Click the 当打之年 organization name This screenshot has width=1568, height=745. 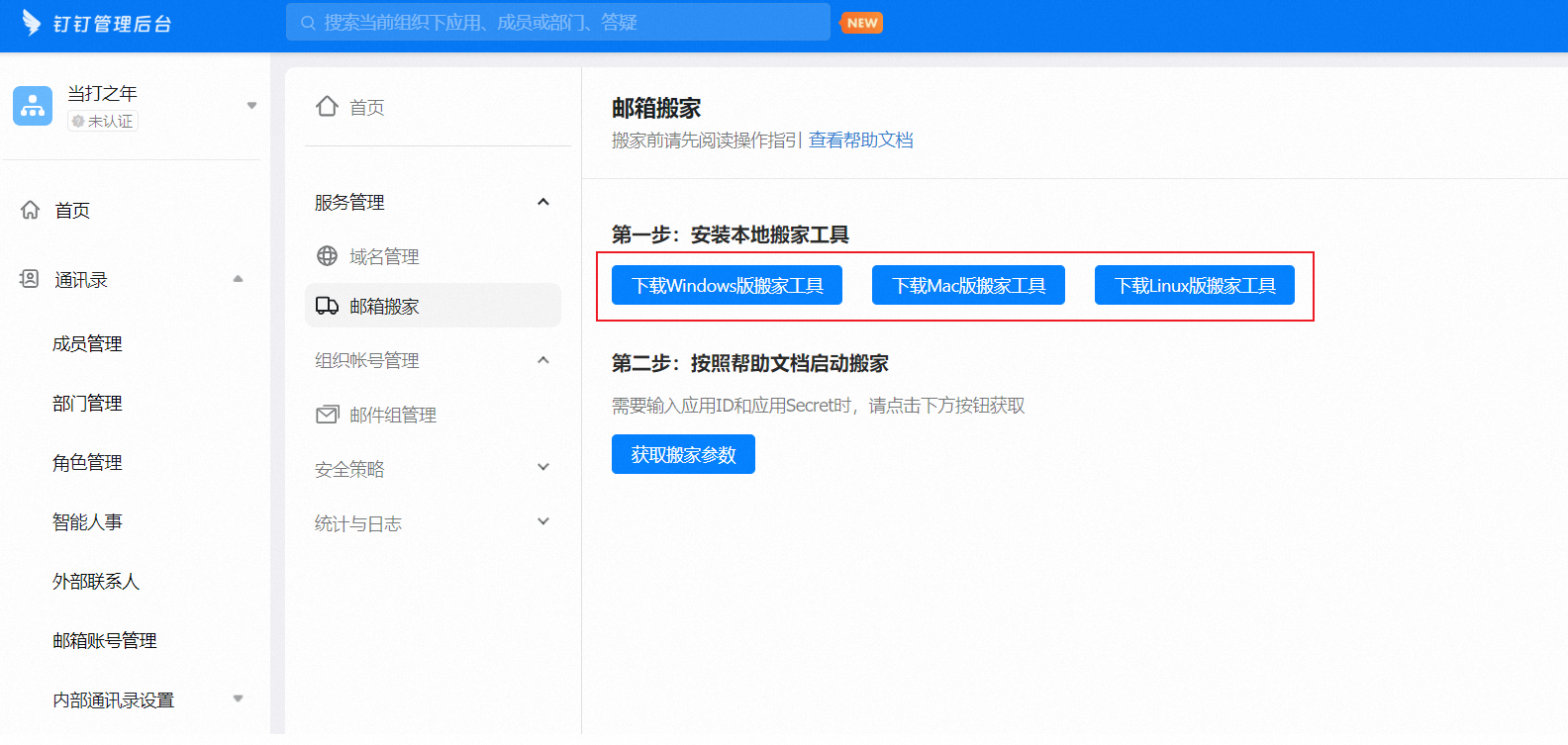pyautogui.click(x=102, y=93)
